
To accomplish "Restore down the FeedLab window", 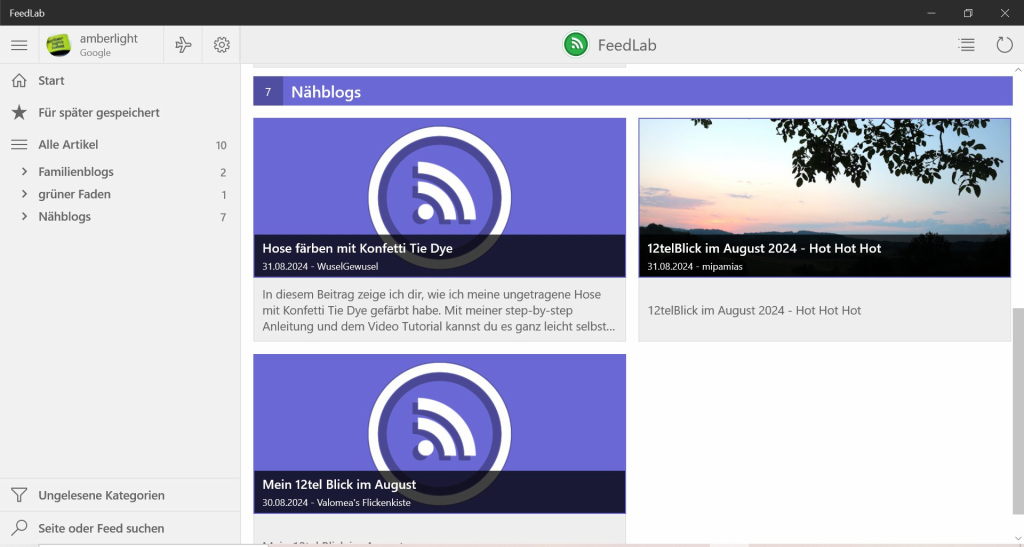I will (x=968, y=13).
